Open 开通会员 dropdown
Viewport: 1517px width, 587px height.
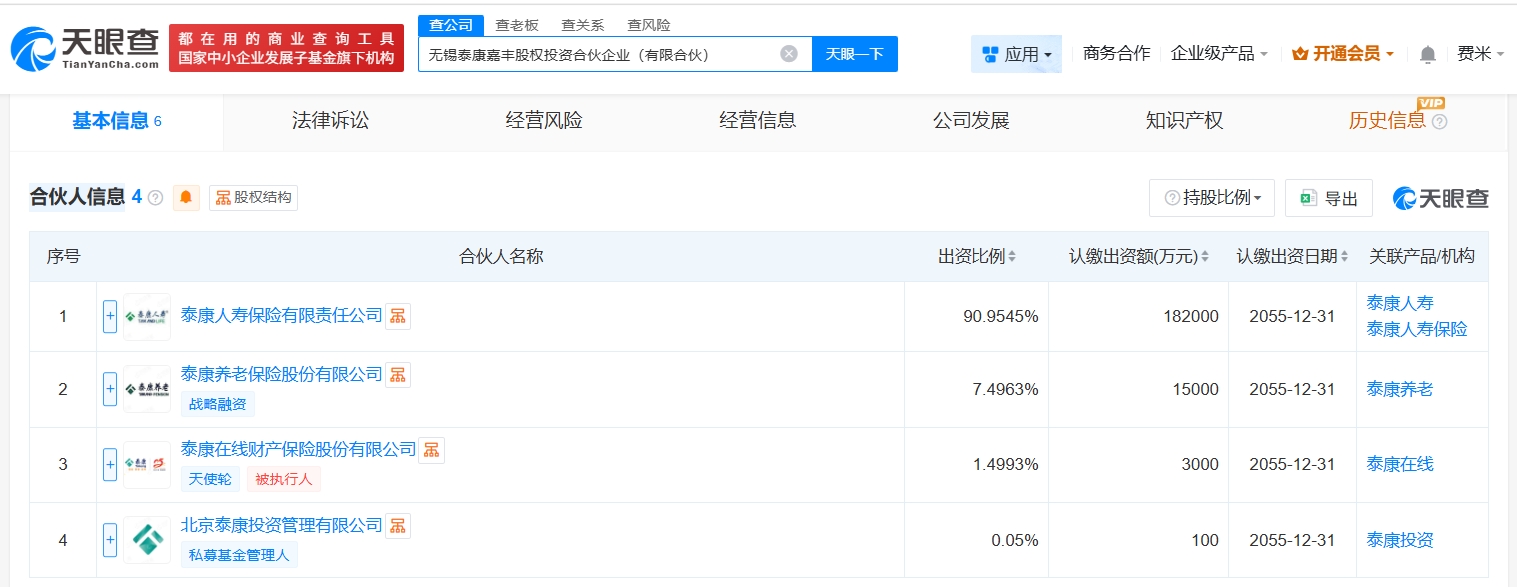pyautogui.click(x=1343, y=54)
